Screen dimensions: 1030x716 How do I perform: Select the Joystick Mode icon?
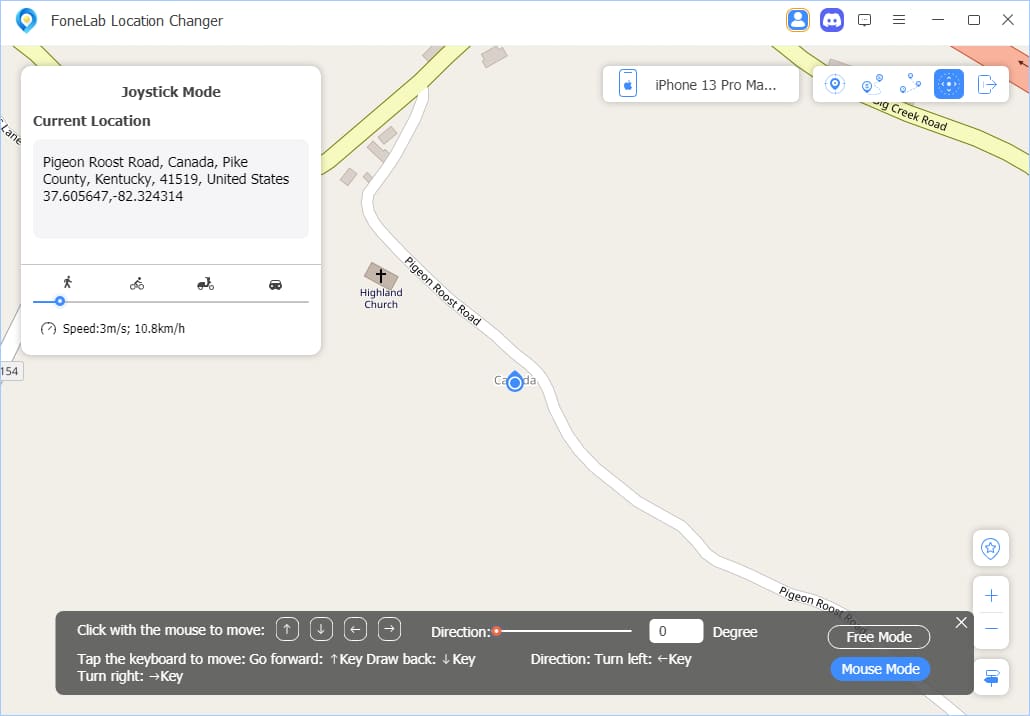[949, 84]
